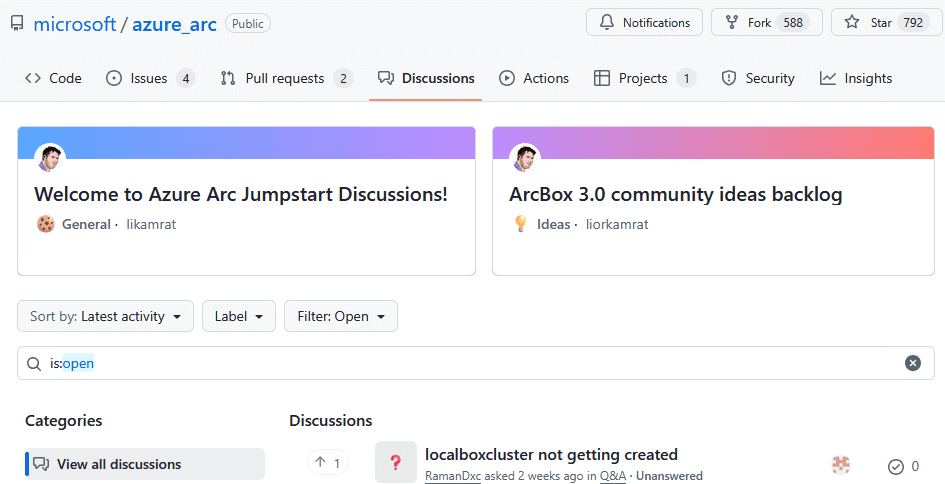Open Welcome to Azure Arc Jumpstart Discussions
This screenshot has height=484, width=945.
point(240,194)
